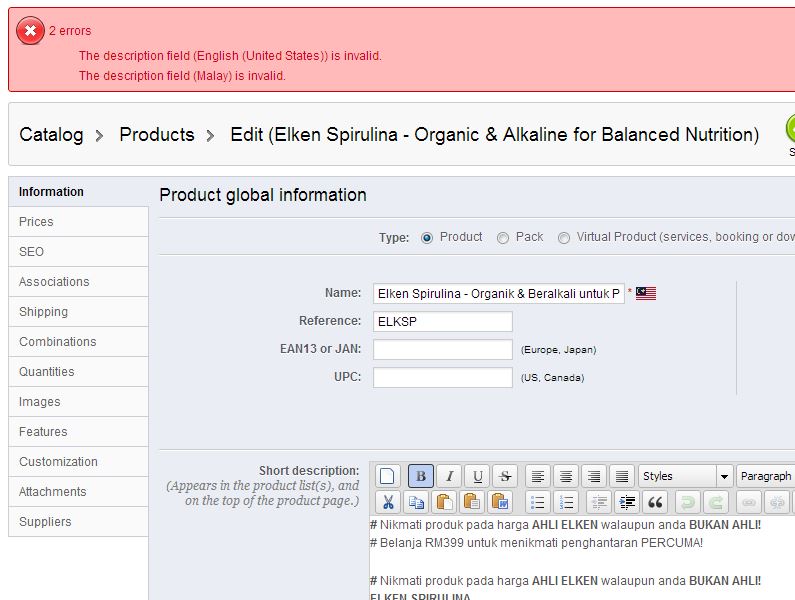Justify text fully in short description

point(622,476)
